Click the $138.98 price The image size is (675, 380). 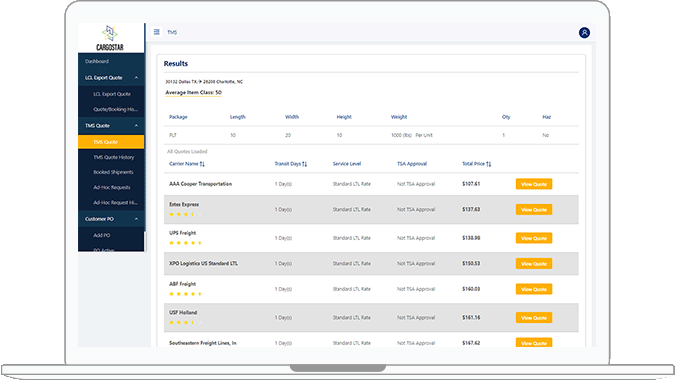pos(471,238)
